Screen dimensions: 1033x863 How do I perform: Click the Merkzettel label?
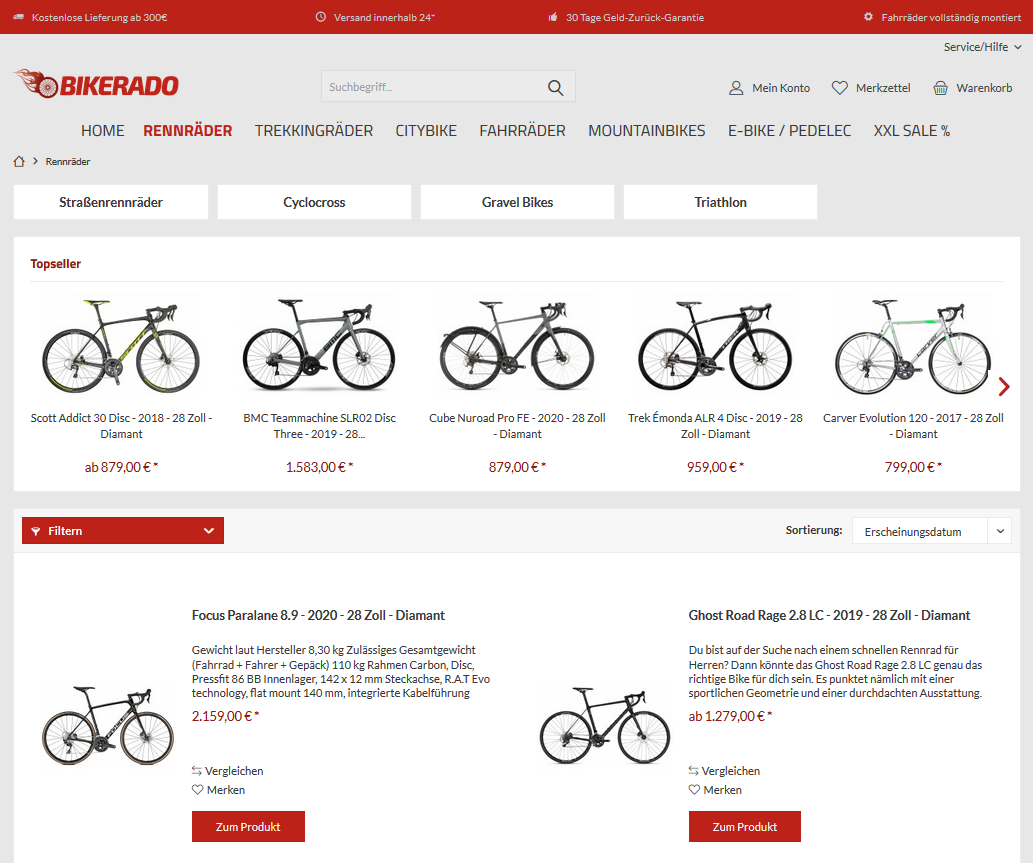click(x=883, y=88)
